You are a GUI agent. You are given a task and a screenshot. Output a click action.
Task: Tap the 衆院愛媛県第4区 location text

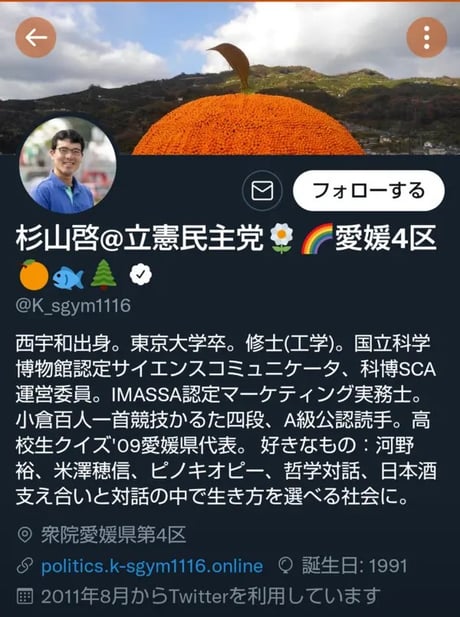tap(113, 535)
